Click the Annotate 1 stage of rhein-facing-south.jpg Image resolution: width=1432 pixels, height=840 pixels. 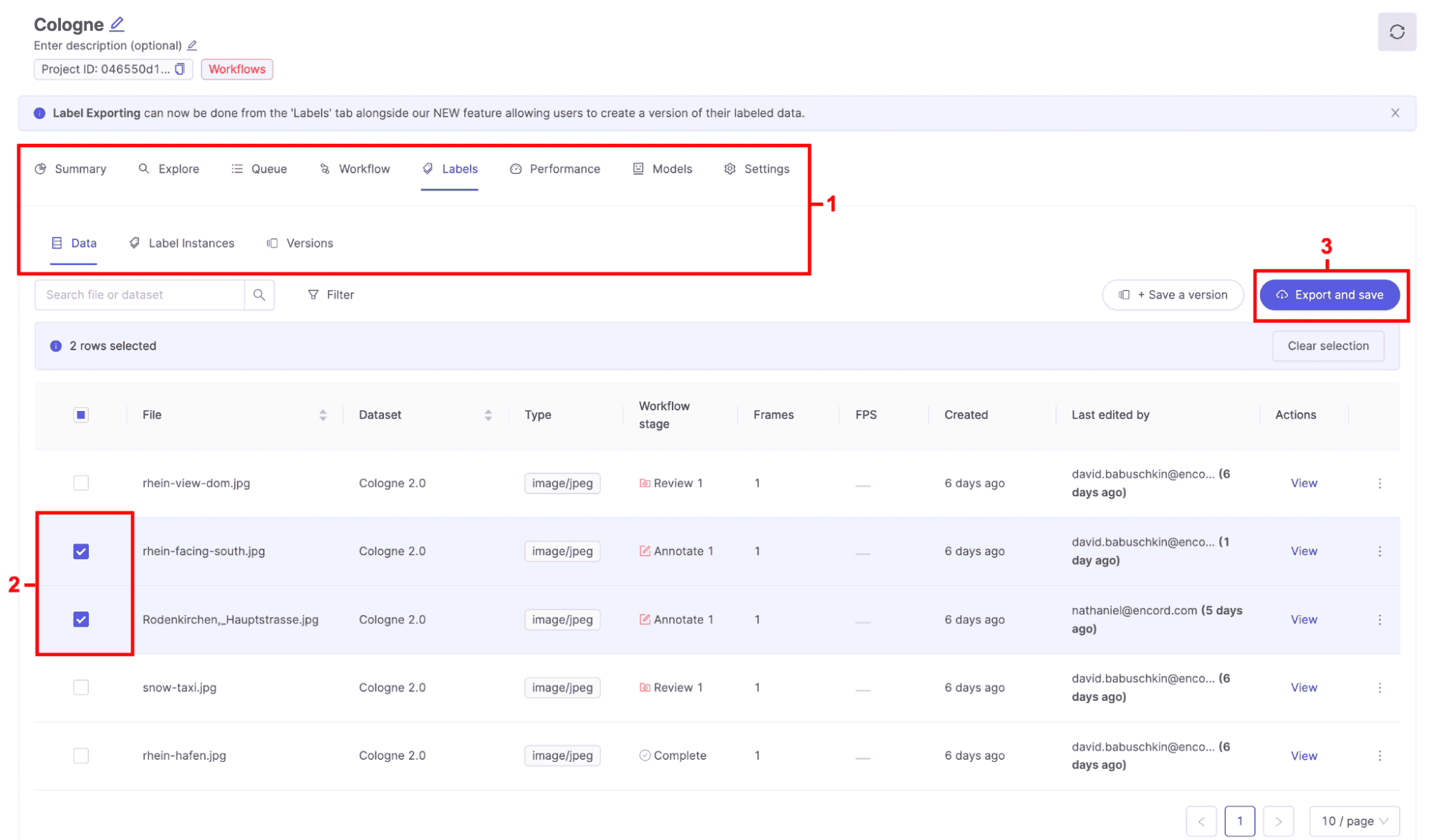click(676, 551)
